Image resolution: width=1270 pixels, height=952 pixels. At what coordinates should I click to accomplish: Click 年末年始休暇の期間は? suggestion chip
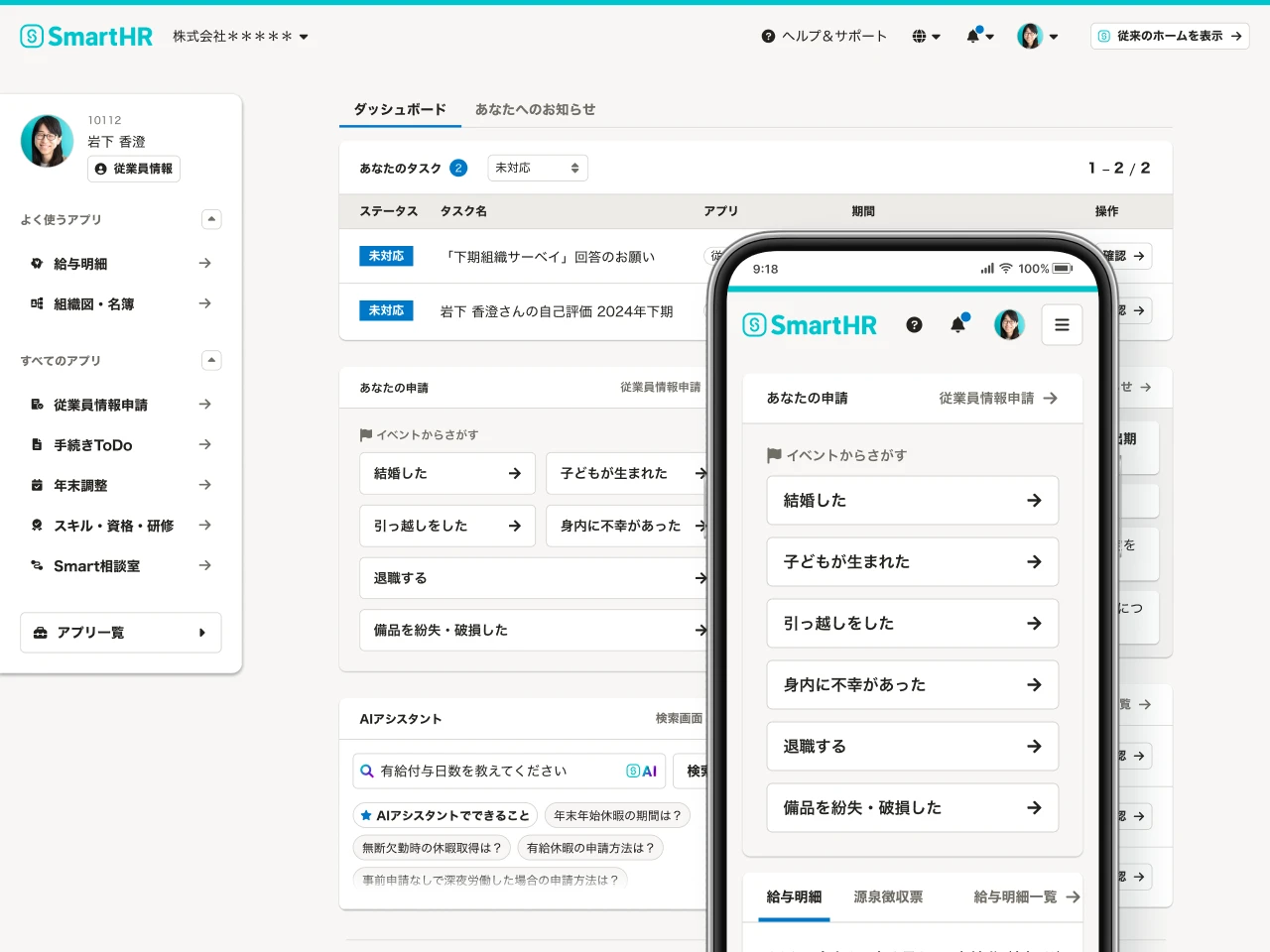tap(617, 815)
